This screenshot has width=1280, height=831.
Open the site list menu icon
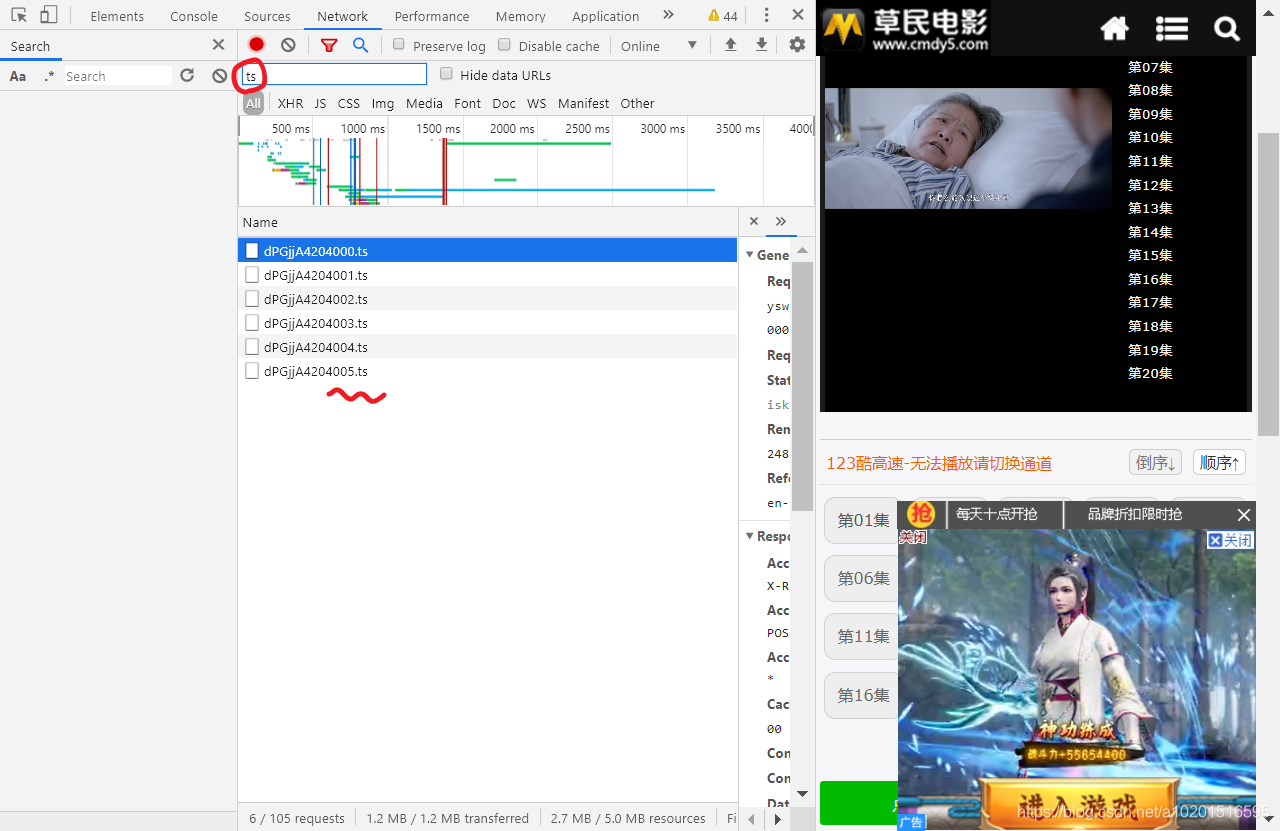(1172, 29)
